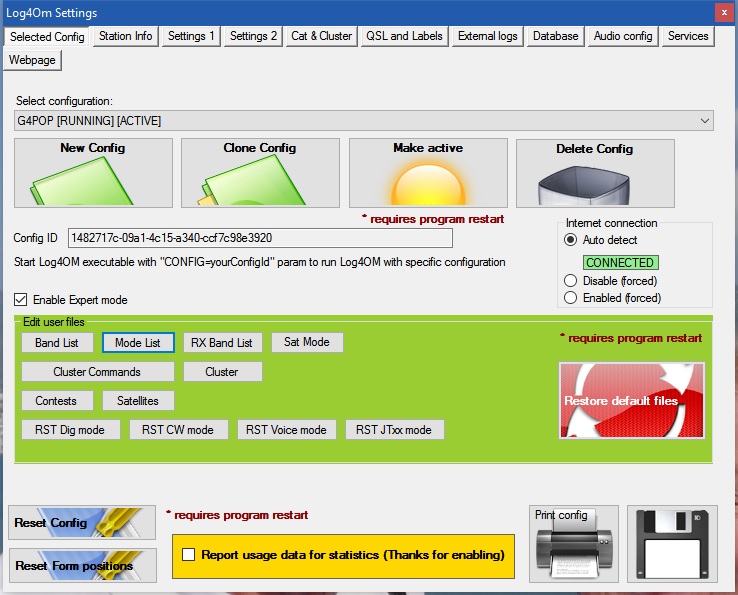Save settings with the floppy disk icon
The height and width of the screenshot is (595, 738).
point(672,544)
